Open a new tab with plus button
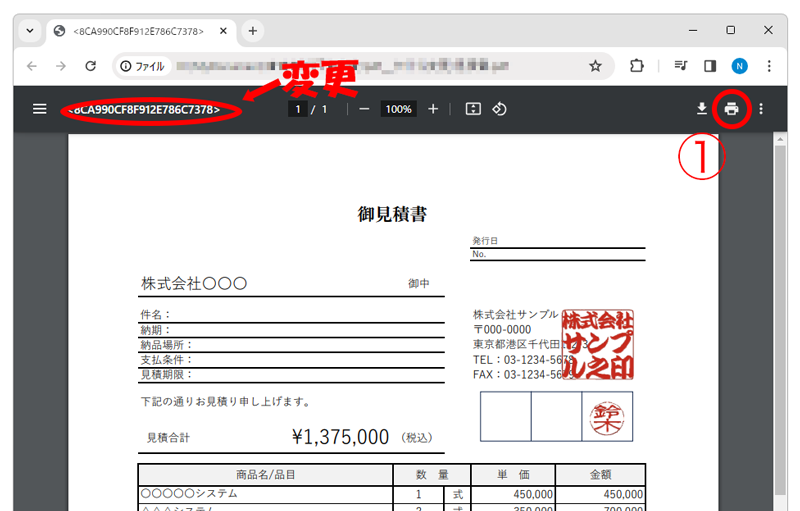This screenshot has height=511, width=800. pos(253,31)
